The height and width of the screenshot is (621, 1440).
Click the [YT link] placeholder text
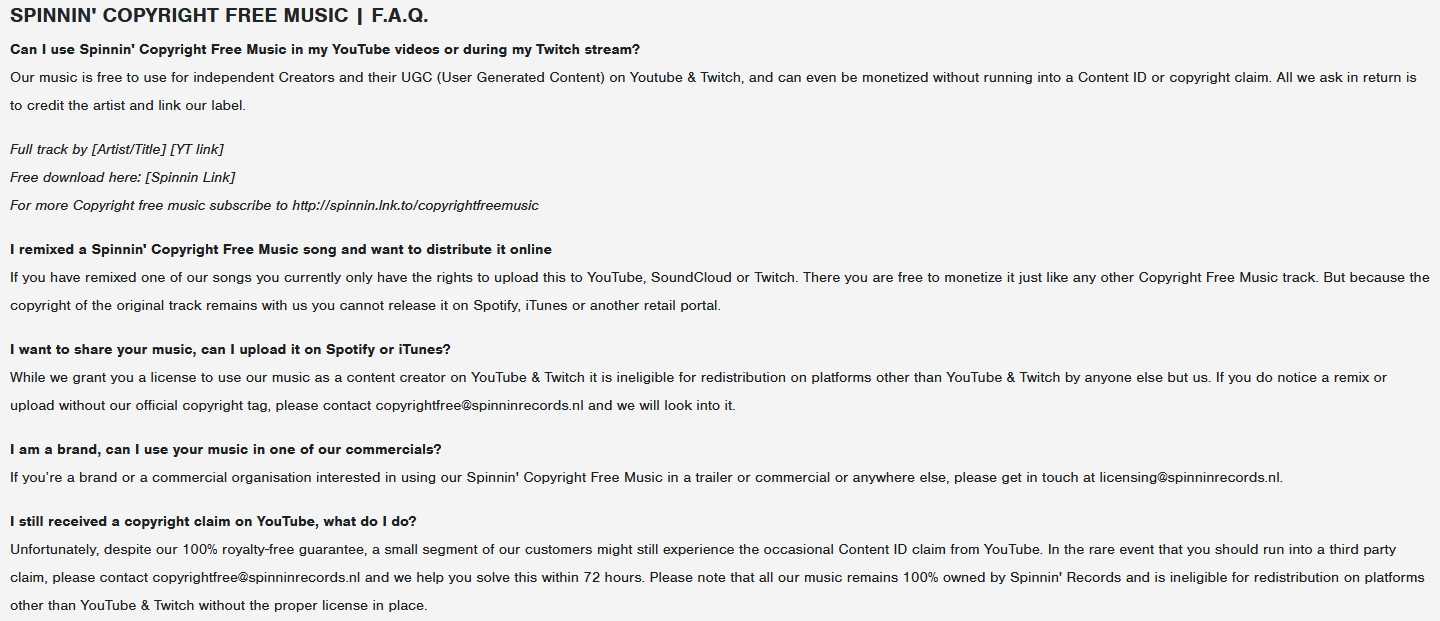click(197, 149)
